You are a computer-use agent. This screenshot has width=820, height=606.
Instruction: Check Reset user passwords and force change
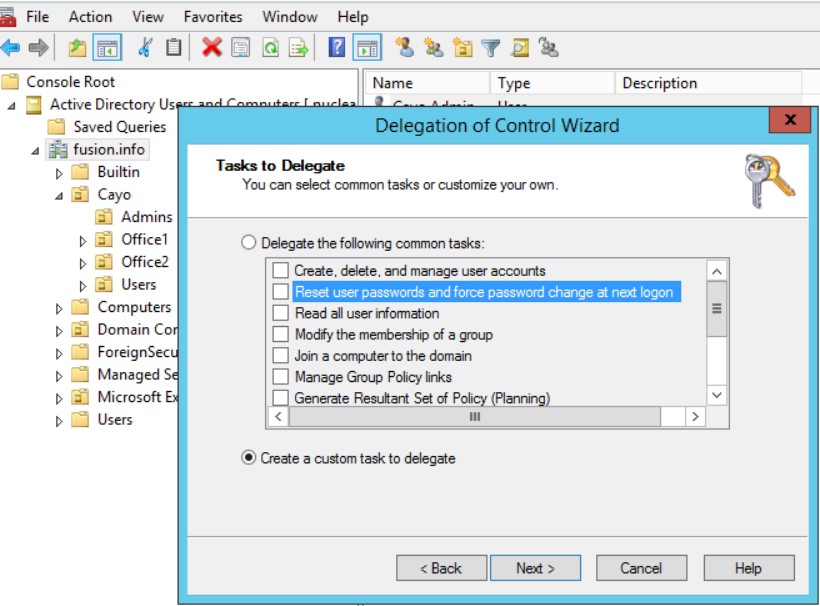(x=281, y=292)
